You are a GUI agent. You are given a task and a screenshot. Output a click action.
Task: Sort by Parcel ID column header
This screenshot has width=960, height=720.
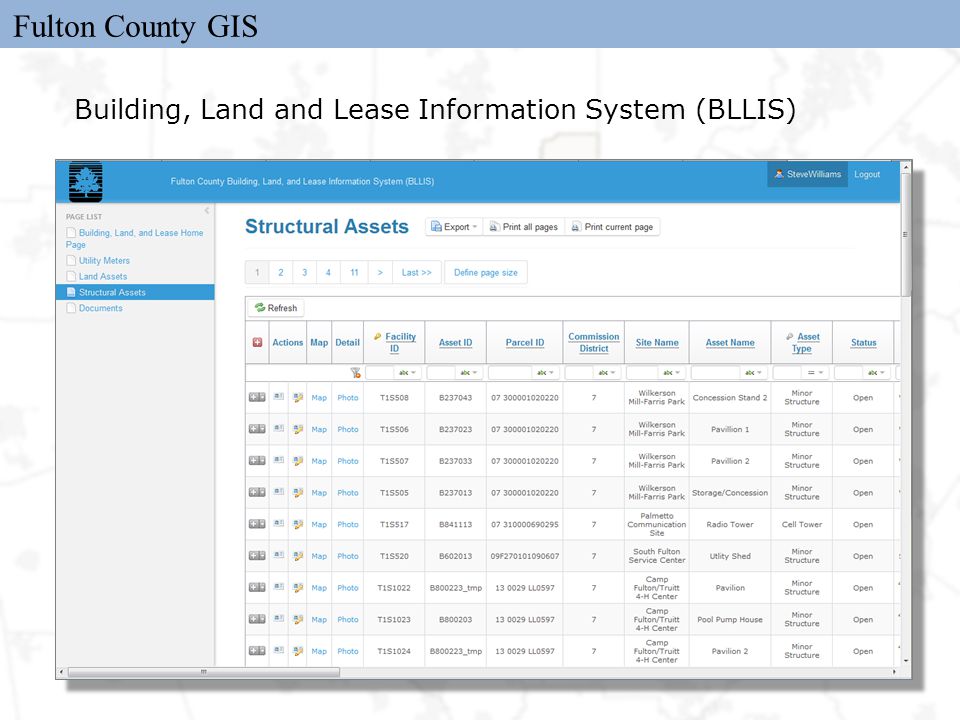coord(525,342)
